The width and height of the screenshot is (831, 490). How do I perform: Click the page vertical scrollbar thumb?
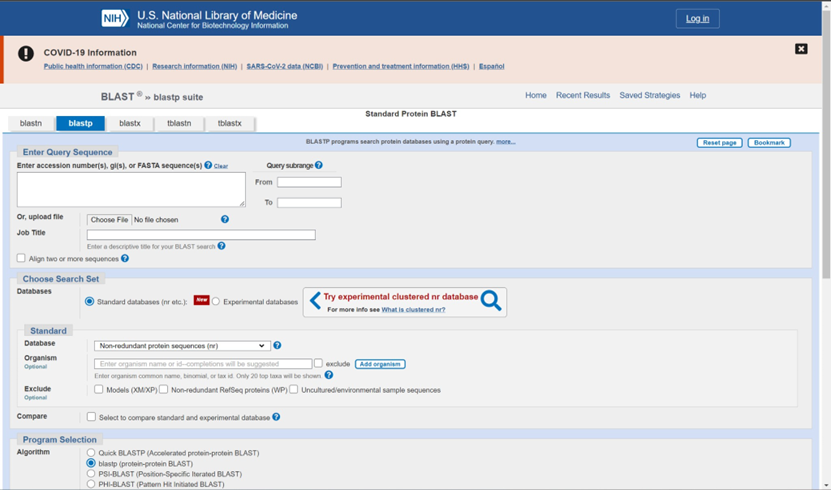tap(826, 143)
